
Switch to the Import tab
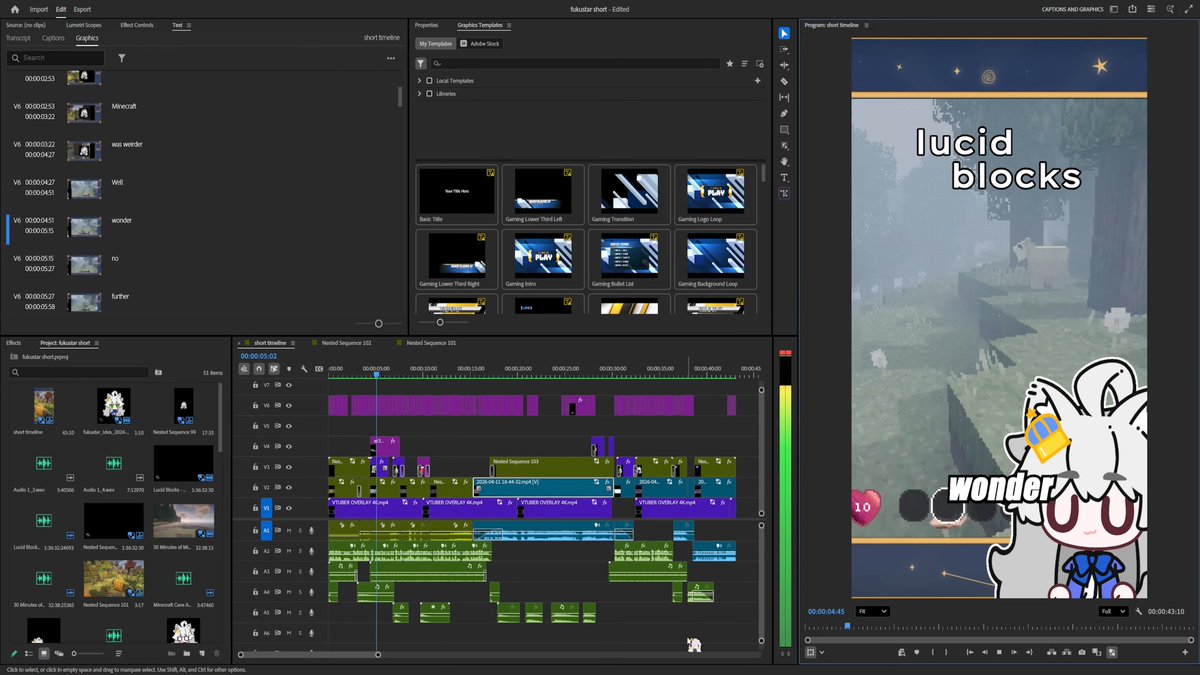(x=38, y=9)
